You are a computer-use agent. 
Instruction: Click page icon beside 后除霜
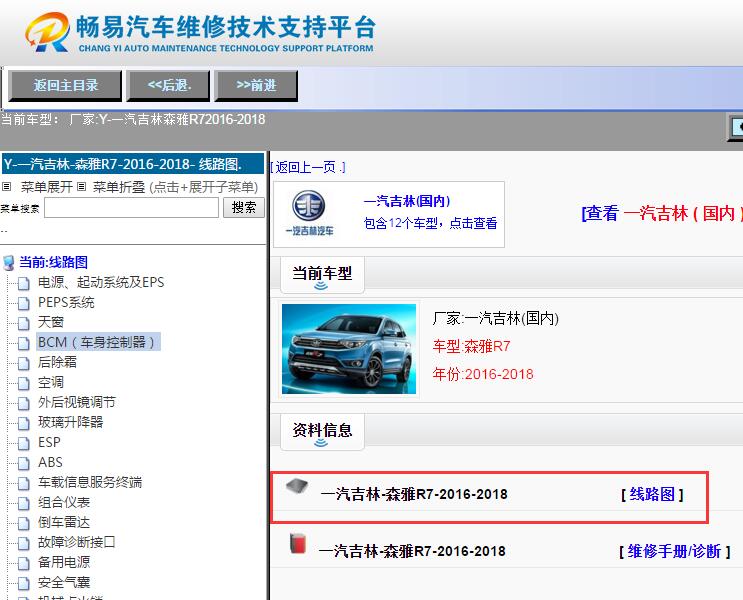coord(24,363)
